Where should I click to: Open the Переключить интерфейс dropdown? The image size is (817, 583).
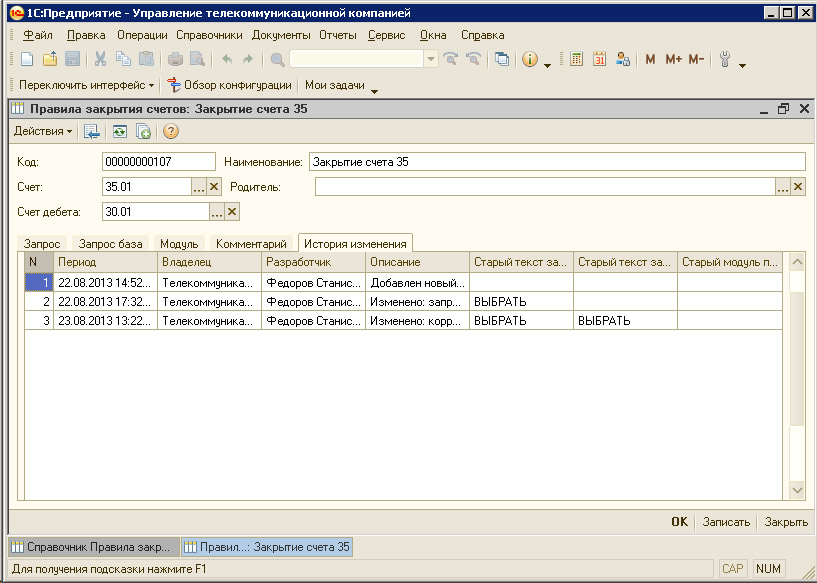[86, 85]
